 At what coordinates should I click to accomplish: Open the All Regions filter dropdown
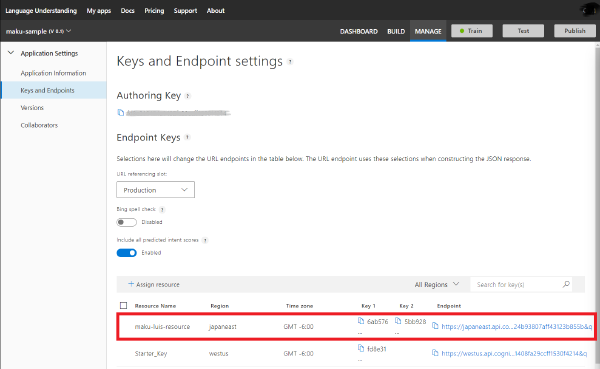point(437,284)
